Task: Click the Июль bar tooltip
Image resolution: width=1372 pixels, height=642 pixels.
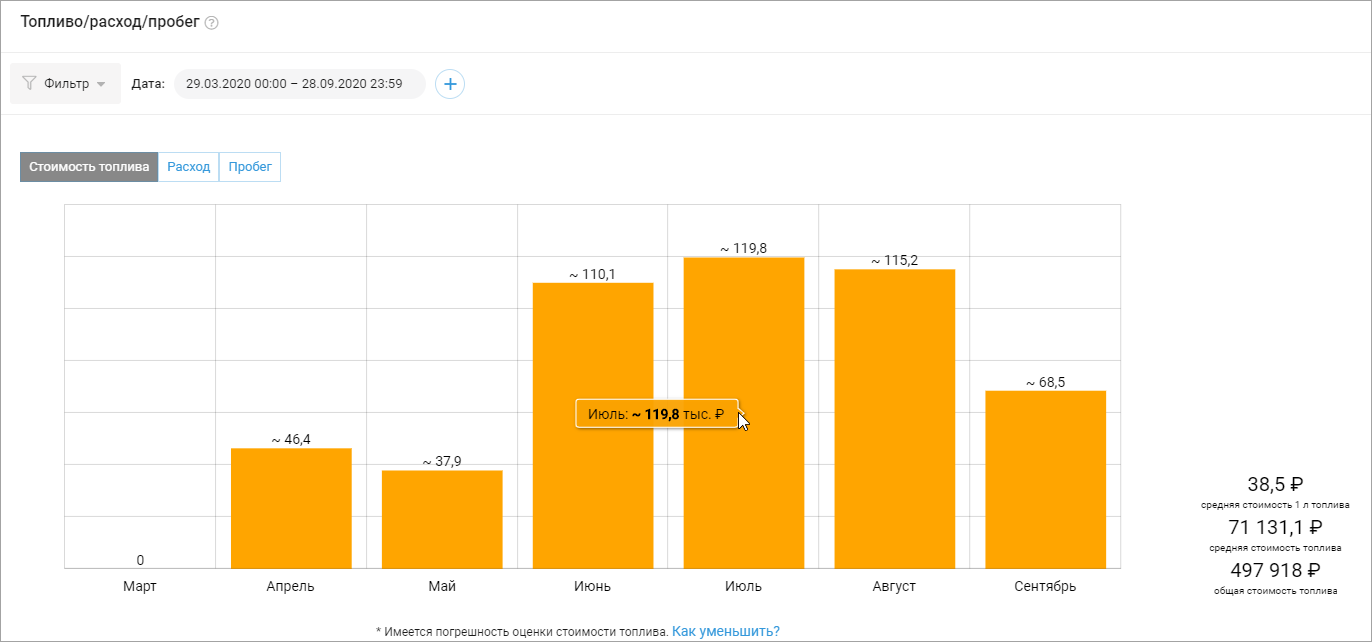Action: tap(657, 414)
